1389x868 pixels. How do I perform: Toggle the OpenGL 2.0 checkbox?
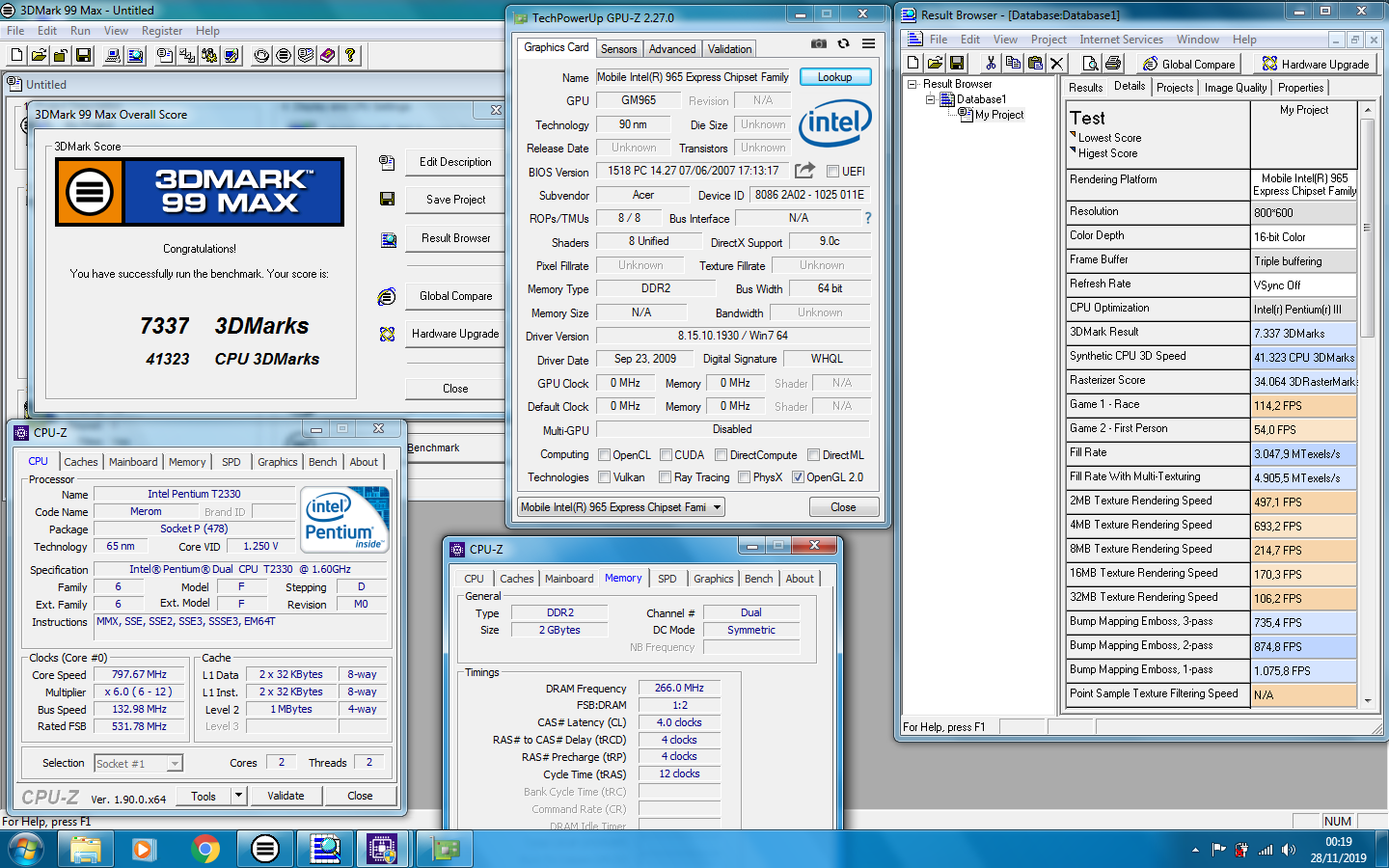coord(798,477)
